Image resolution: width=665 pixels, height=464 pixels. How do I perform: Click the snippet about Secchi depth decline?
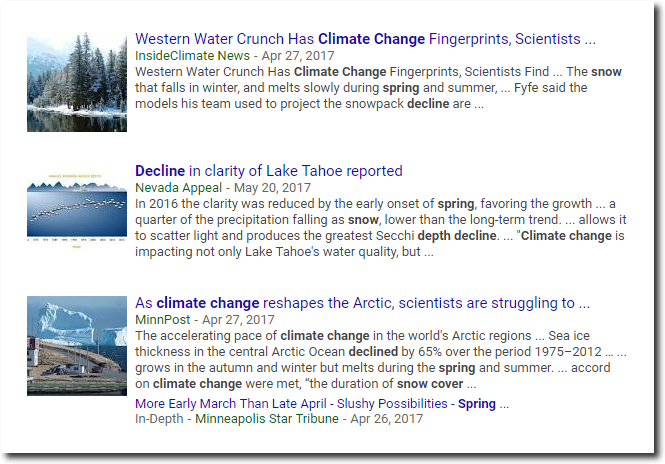[x=381, y=228]
